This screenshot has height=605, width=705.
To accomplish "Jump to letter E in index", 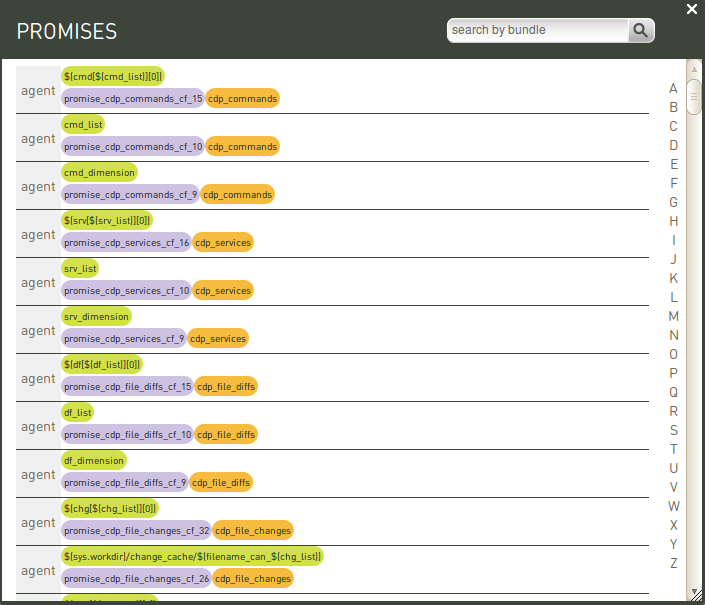I will pyautogui.click(x=673, y=165).
